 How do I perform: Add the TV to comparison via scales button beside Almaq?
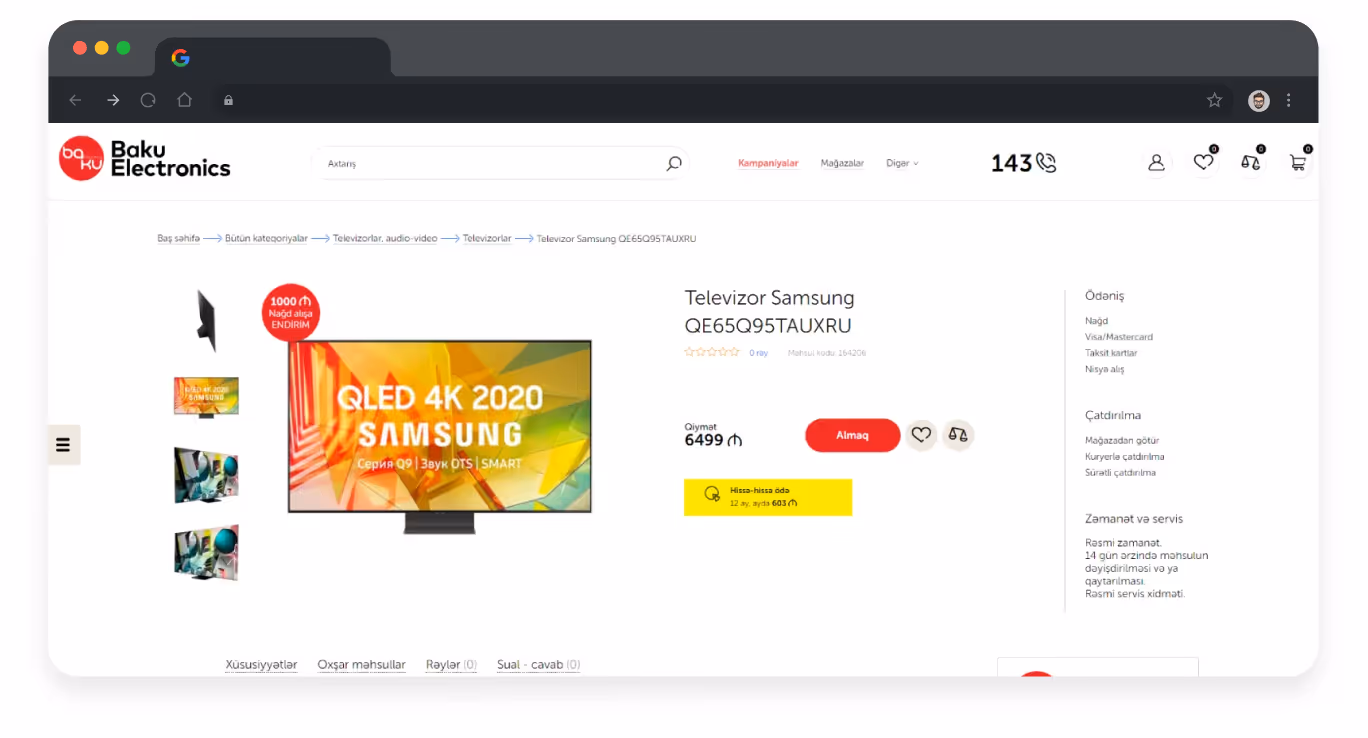[958, 435]
